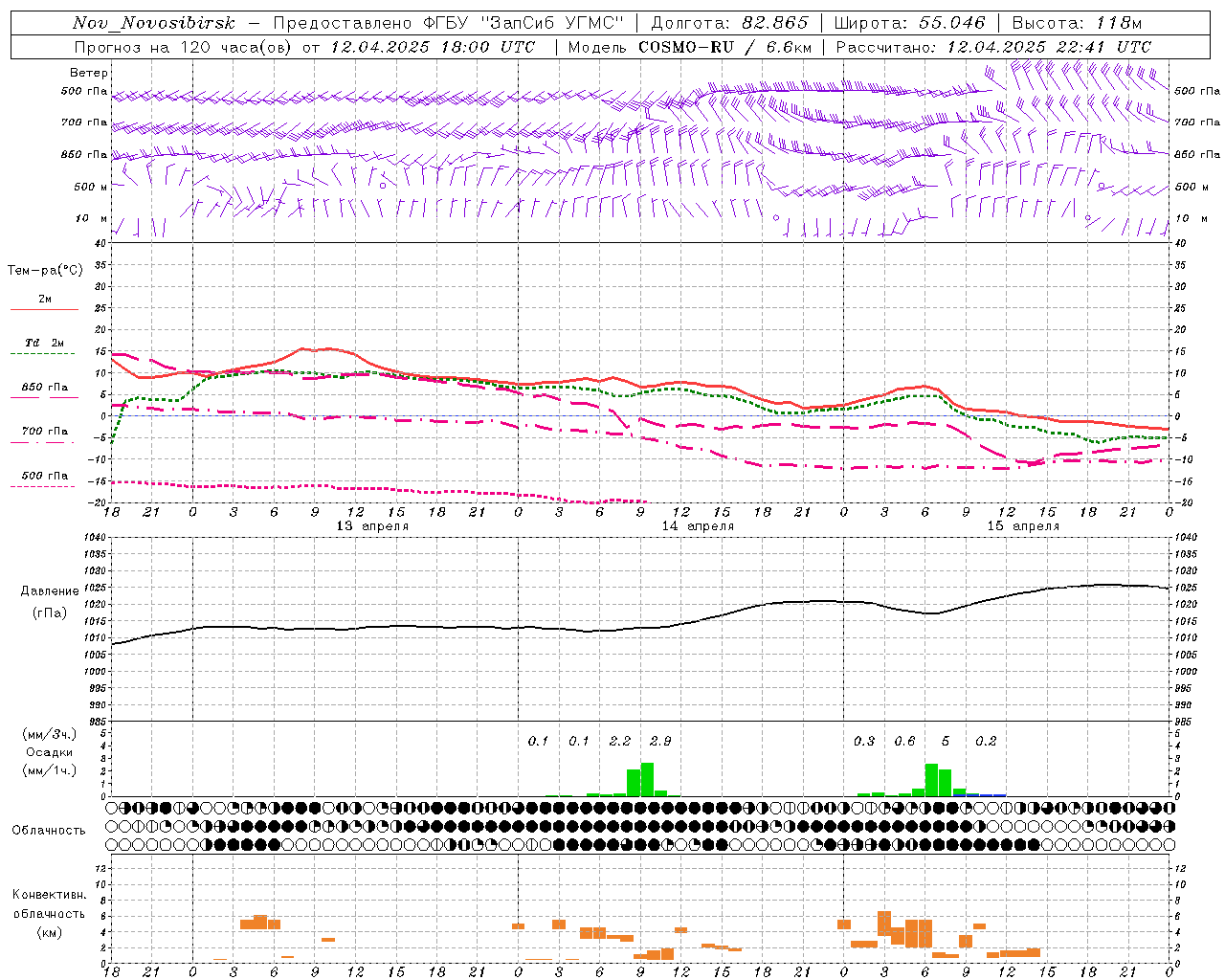Click the 15 апреля date label

coord(1023,526)
